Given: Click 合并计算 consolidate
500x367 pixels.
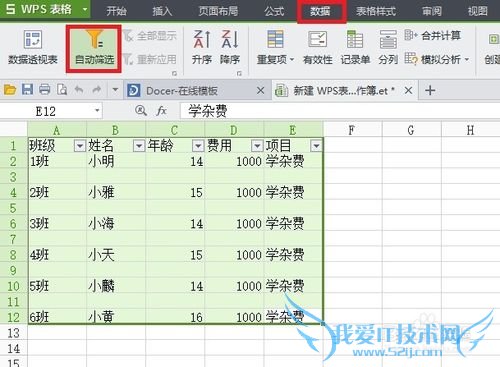Looking at the screenshot, I should (x=433, y=35).
